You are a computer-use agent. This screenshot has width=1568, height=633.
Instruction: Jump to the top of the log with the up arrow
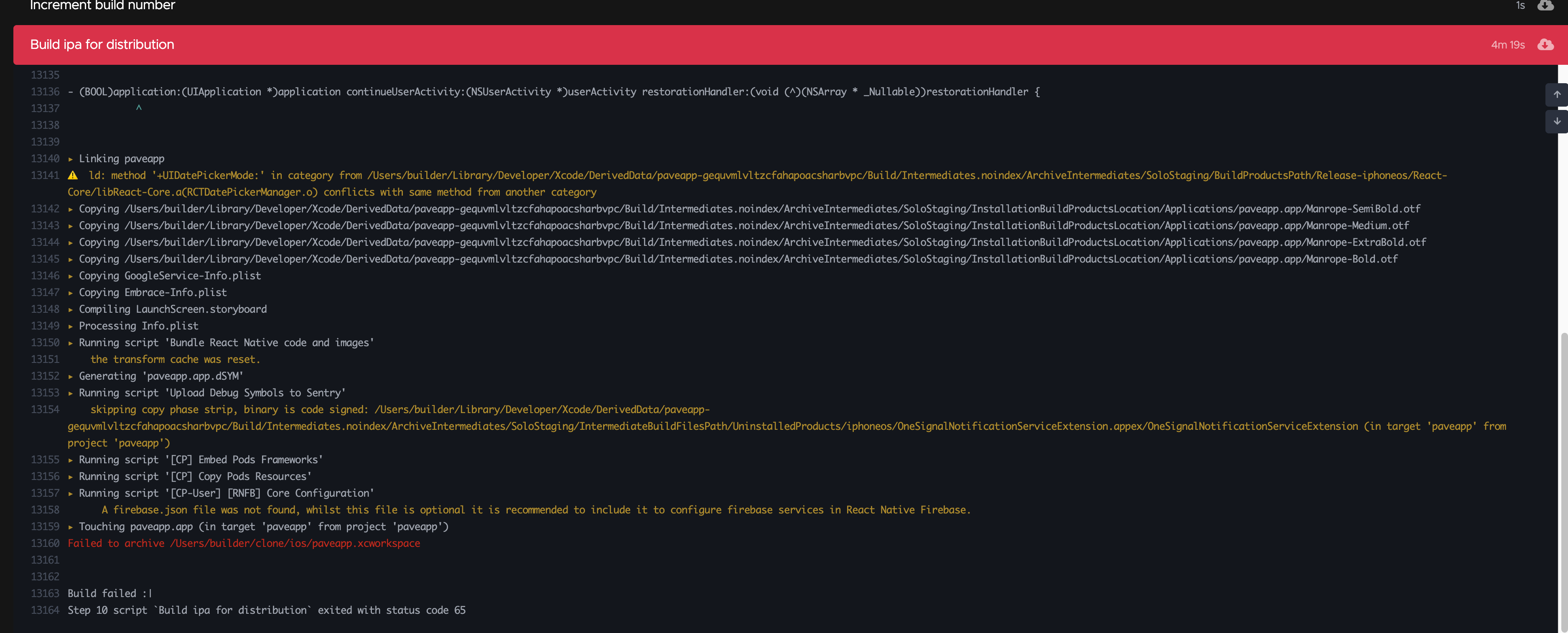(x=1556, y=94)
